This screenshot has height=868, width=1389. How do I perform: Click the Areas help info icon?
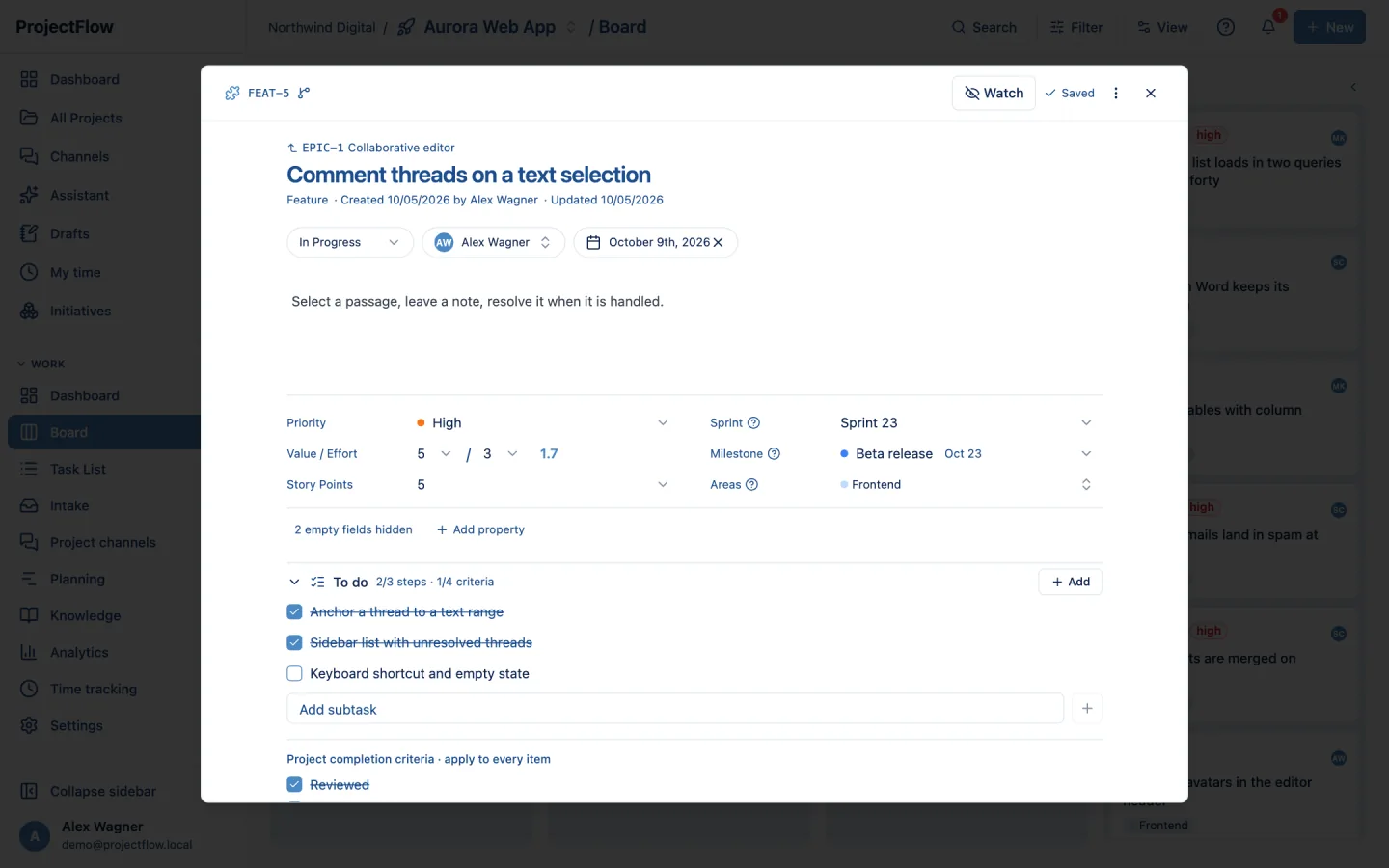752,485
